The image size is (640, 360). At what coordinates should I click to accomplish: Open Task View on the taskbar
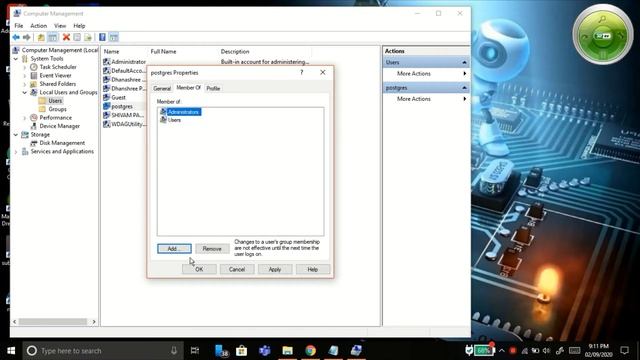coord(195,351)
